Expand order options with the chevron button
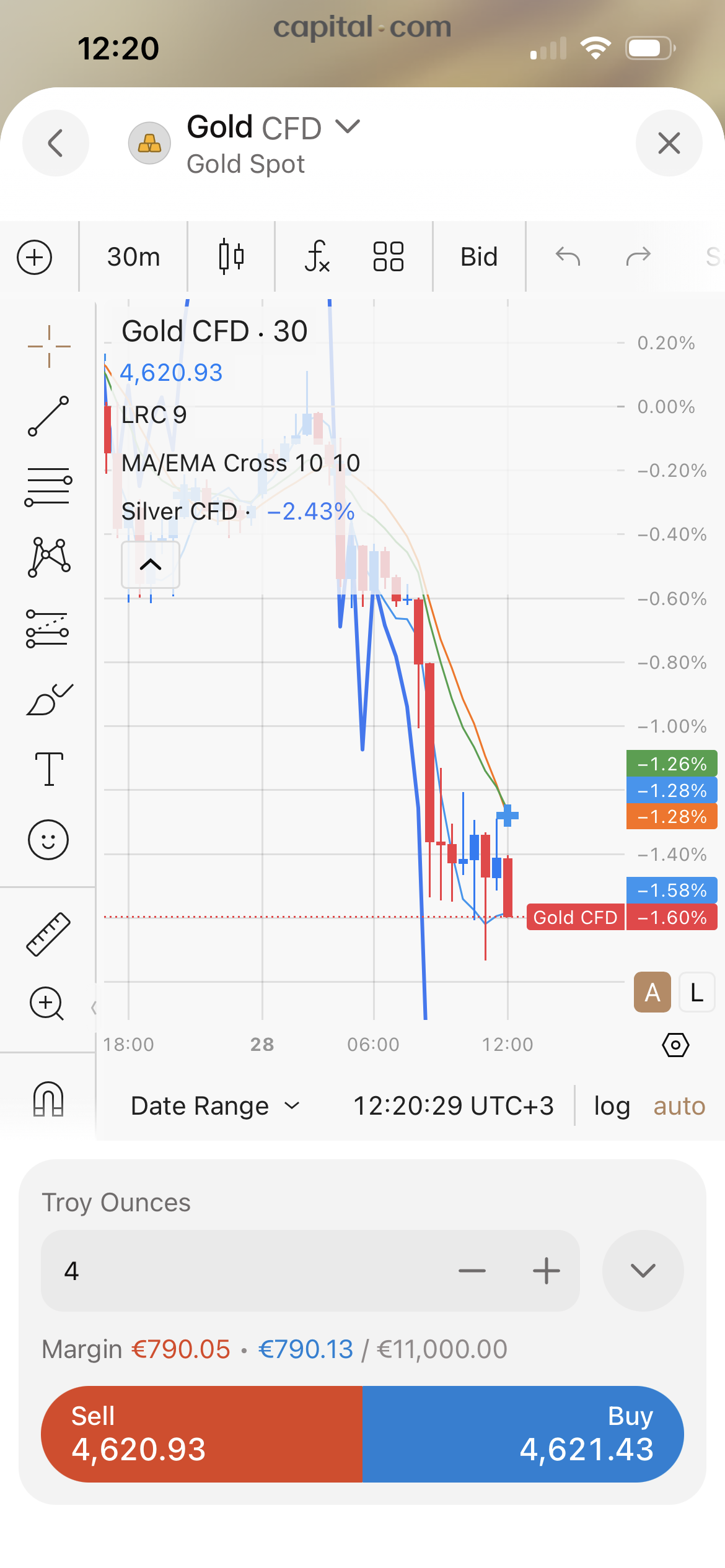The image size is (725, 1568). point(643,1271)
